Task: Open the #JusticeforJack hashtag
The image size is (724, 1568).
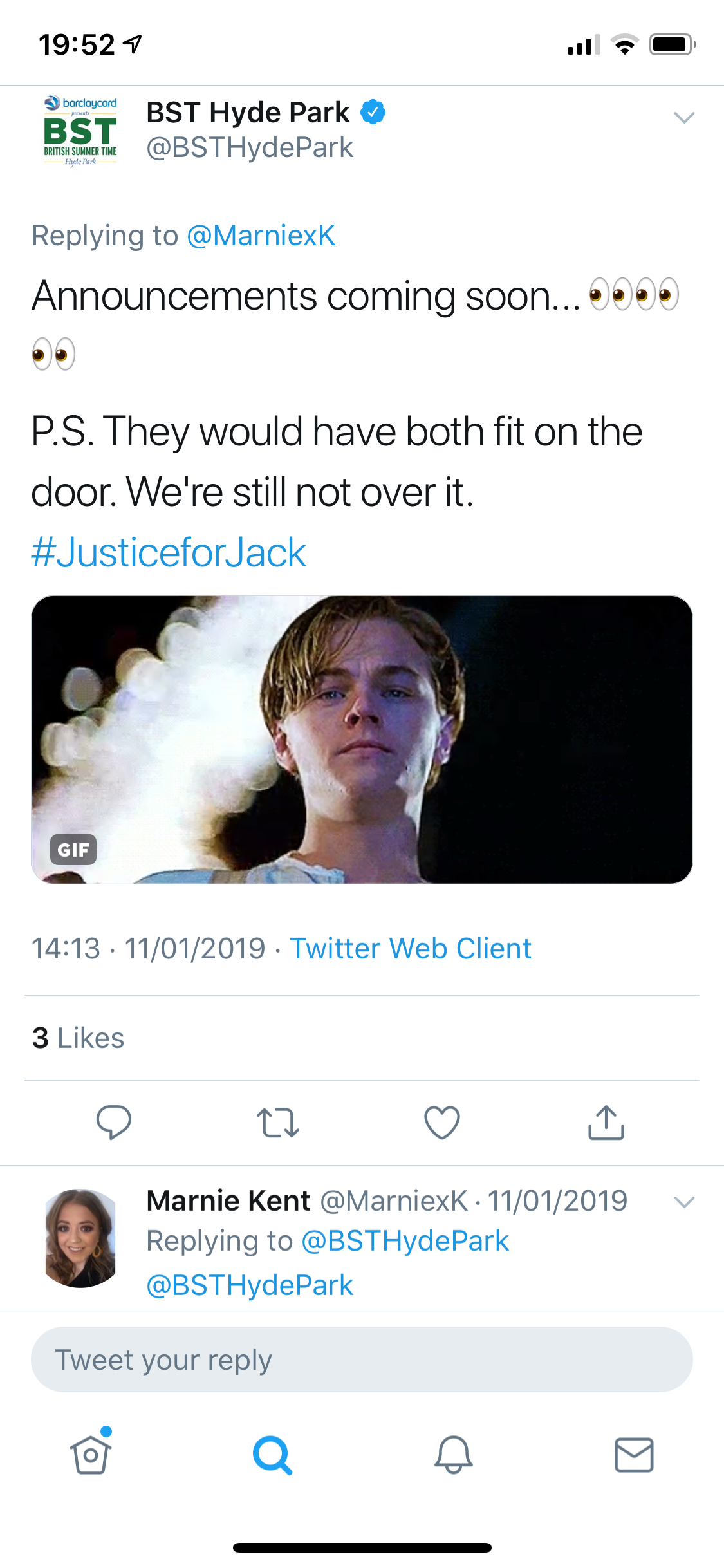Action: tap(169, 552)
